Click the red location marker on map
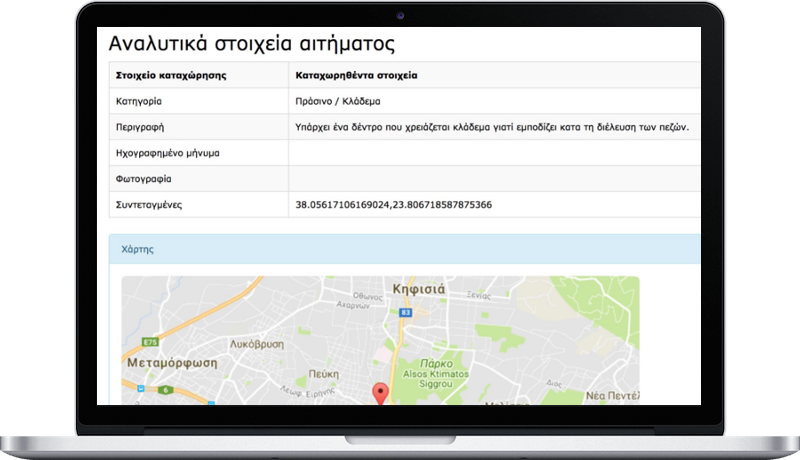The width and height of the screenshot is (800, 460). (379, 393)
